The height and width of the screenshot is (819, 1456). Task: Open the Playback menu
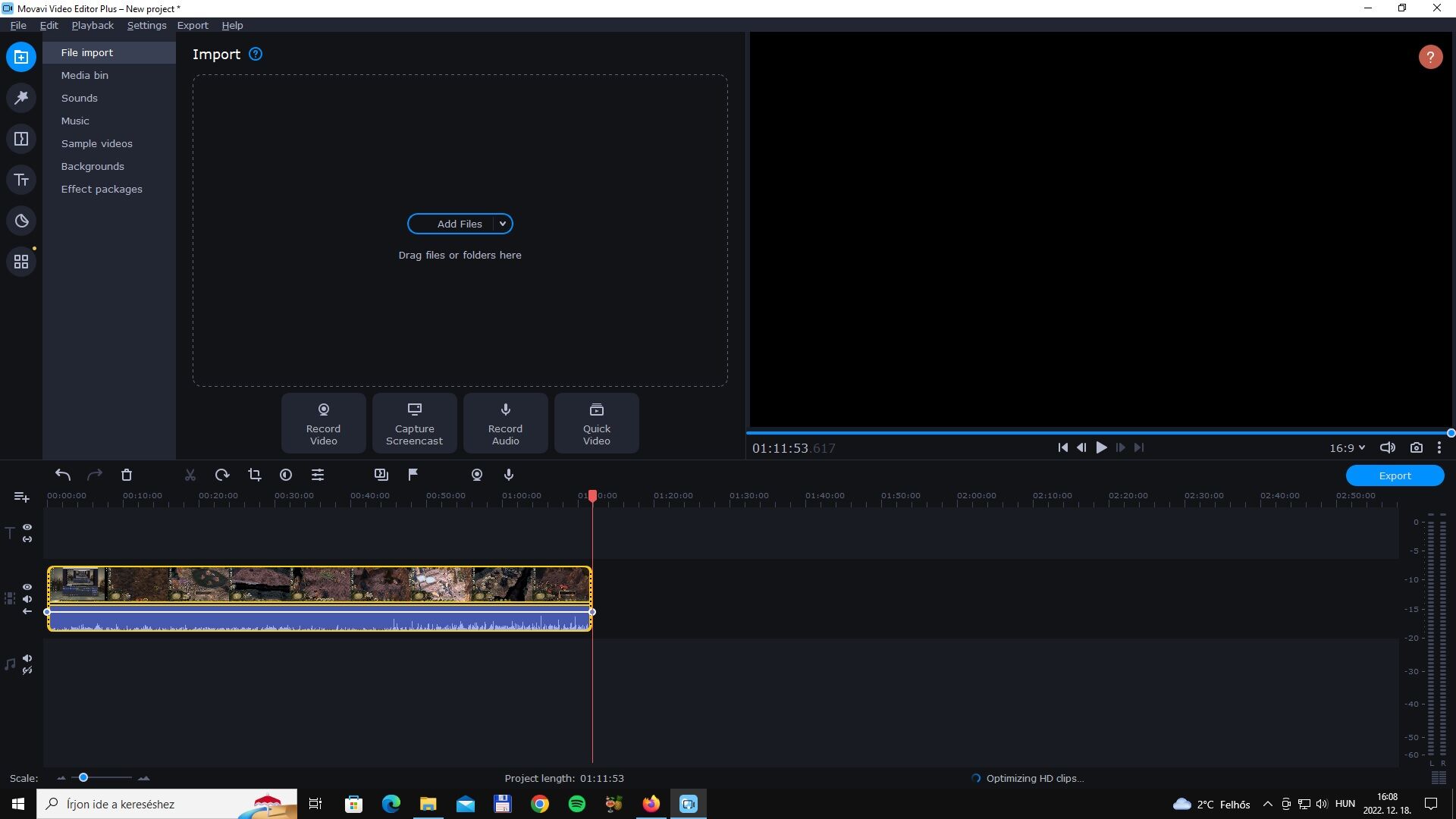93,25
